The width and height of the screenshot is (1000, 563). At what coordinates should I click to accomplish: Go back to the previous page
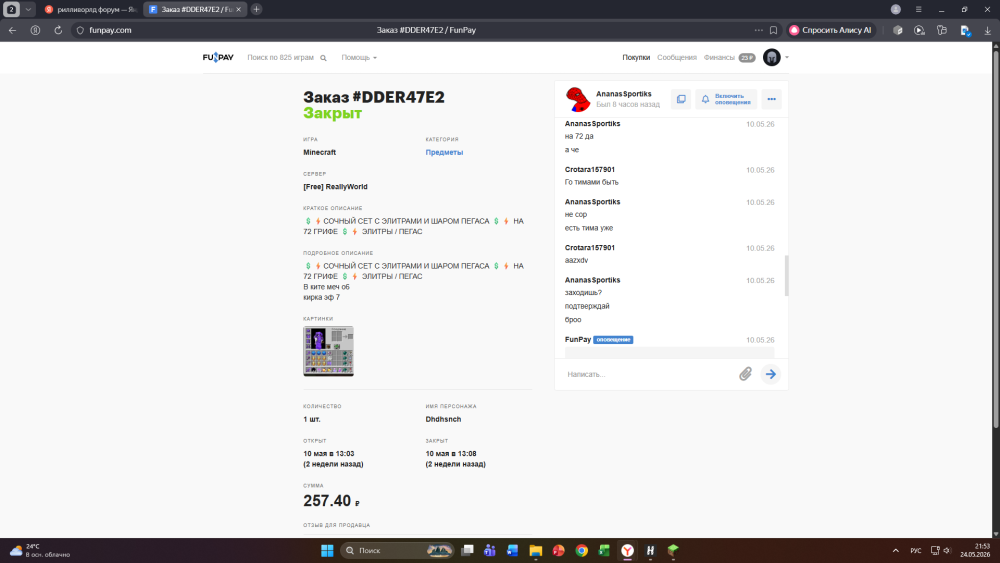coord(13,30)
